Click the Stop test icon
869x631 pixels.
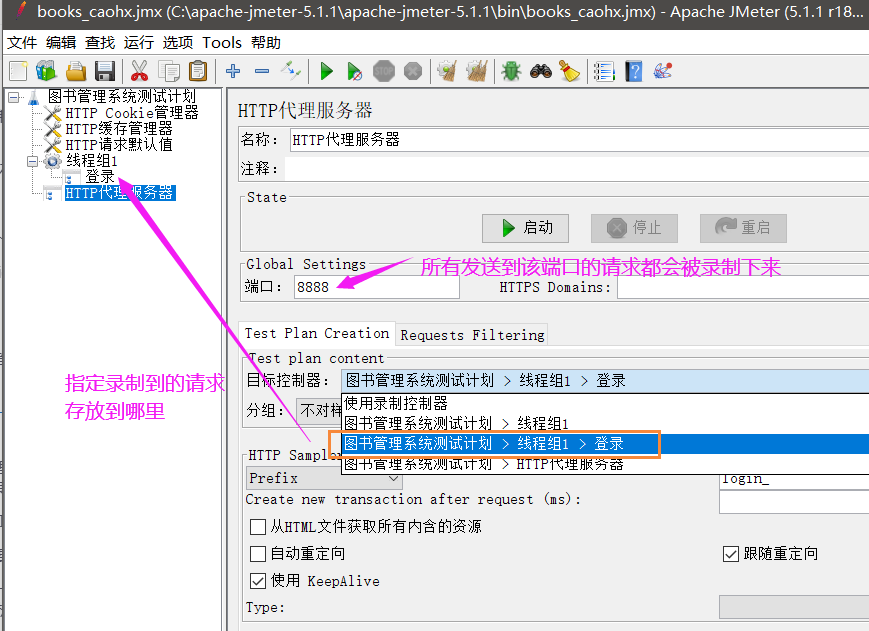(384, 71)
